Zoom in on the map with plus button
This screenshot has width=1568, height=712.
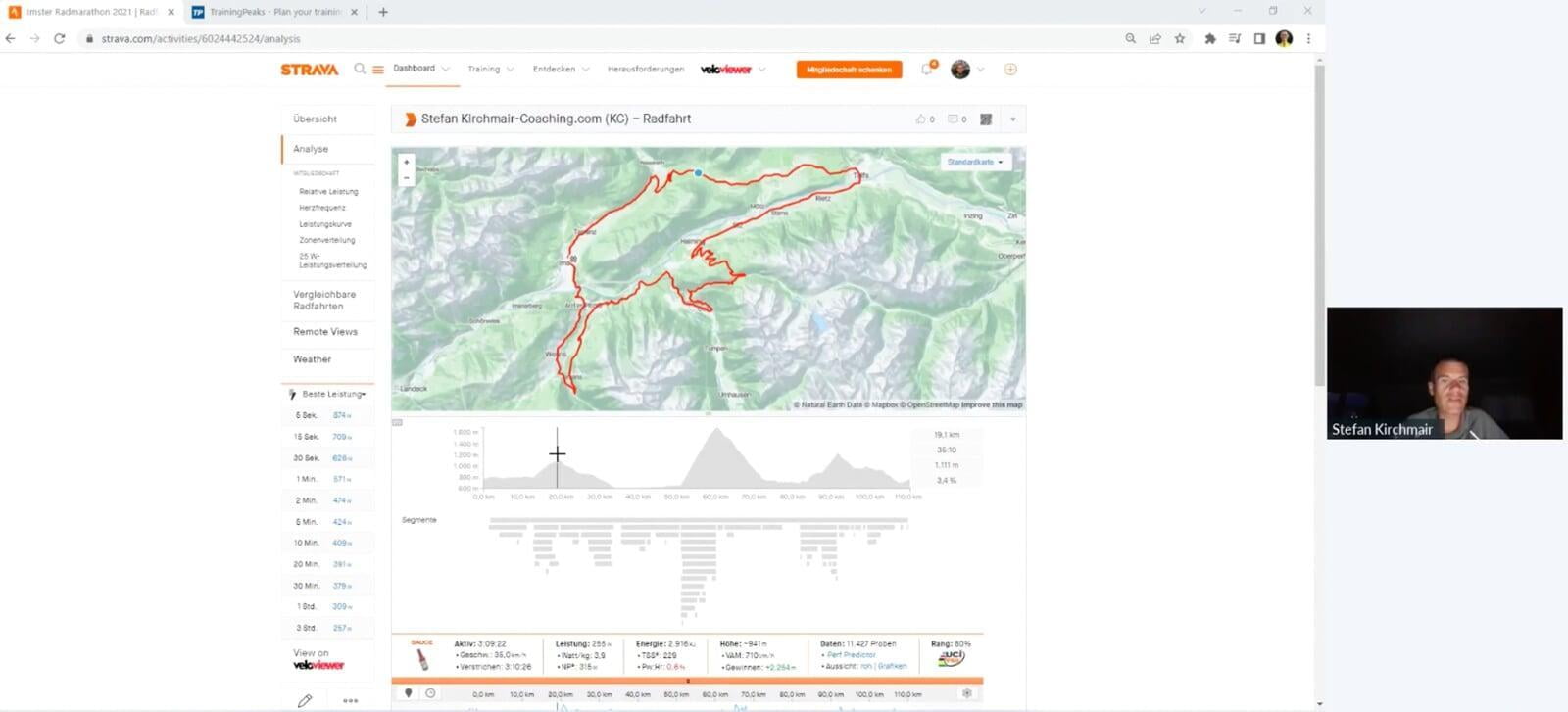tap(407, 162)
